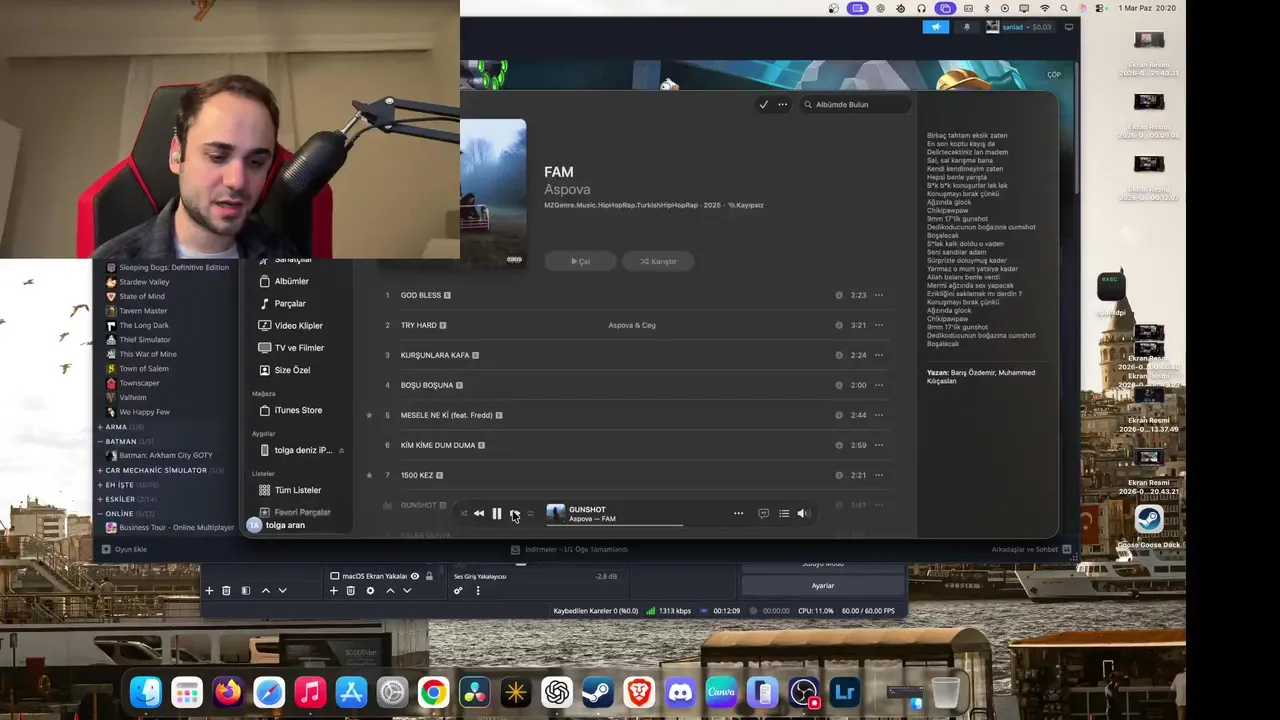Open sanlad account dropdown in Steam

point(1019,27)
